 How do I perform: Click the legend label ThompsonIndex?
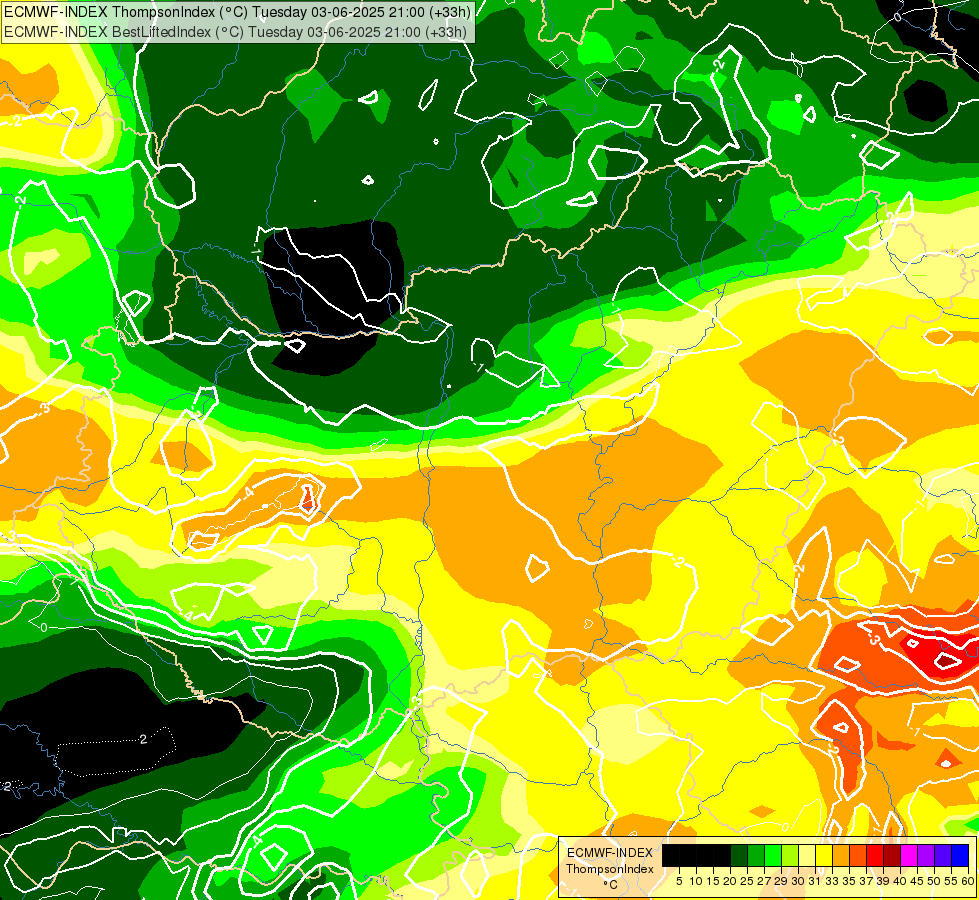pos(609,869)
